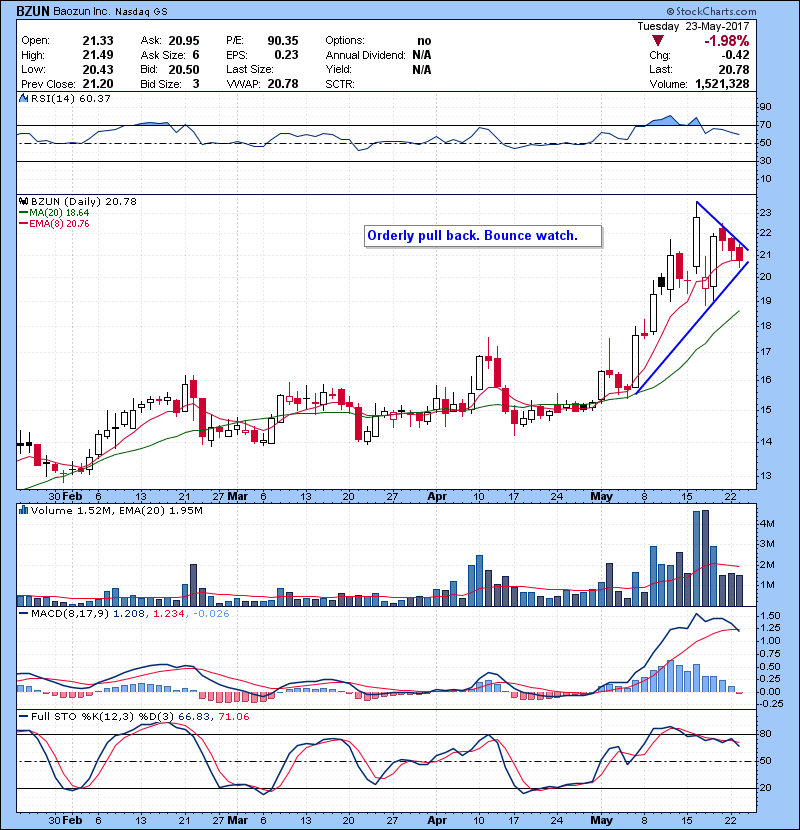This screenshot has width=800, height=830.
Task: Click the MACD axis label 1.50
Action: pyautogui.click(x=770, y=616)
